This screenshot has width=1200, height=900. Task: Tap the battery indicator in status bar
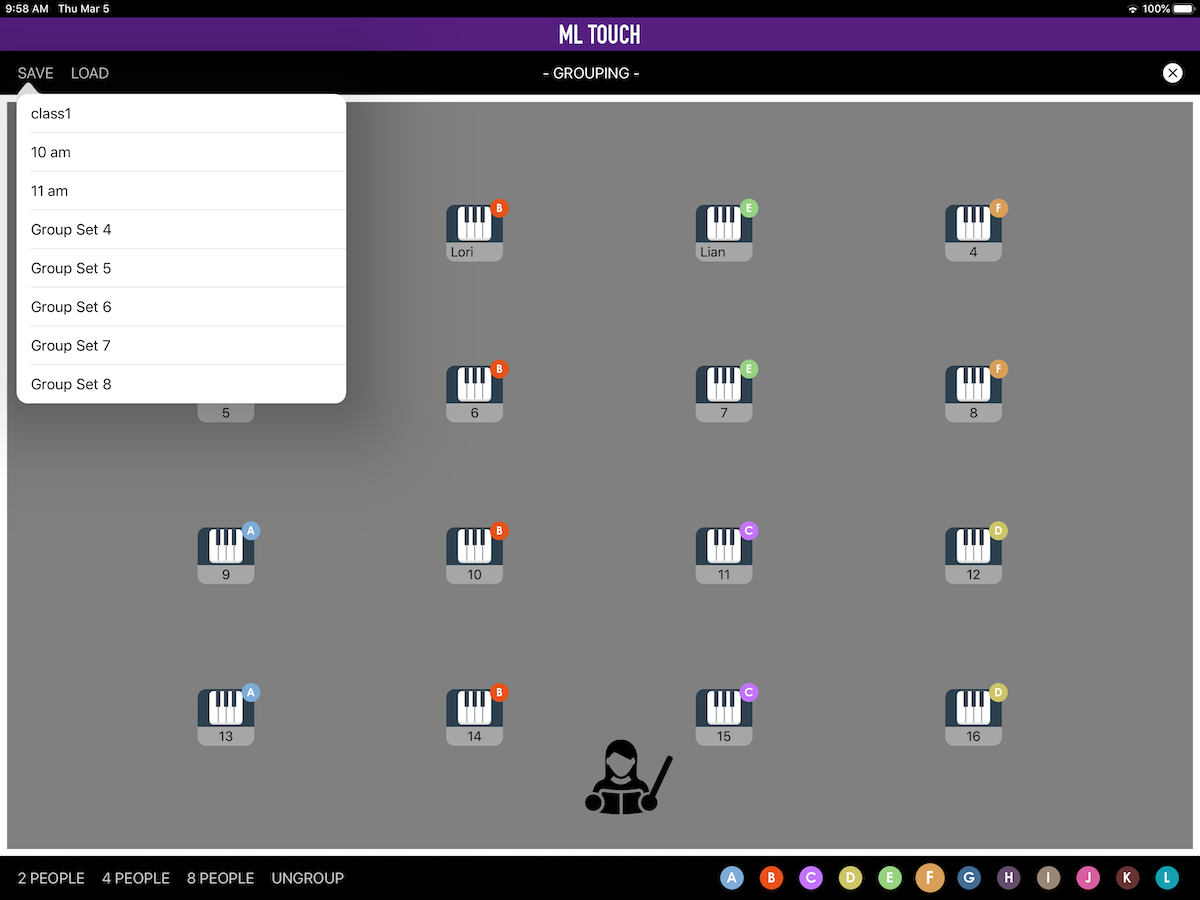click(1184, 8)
